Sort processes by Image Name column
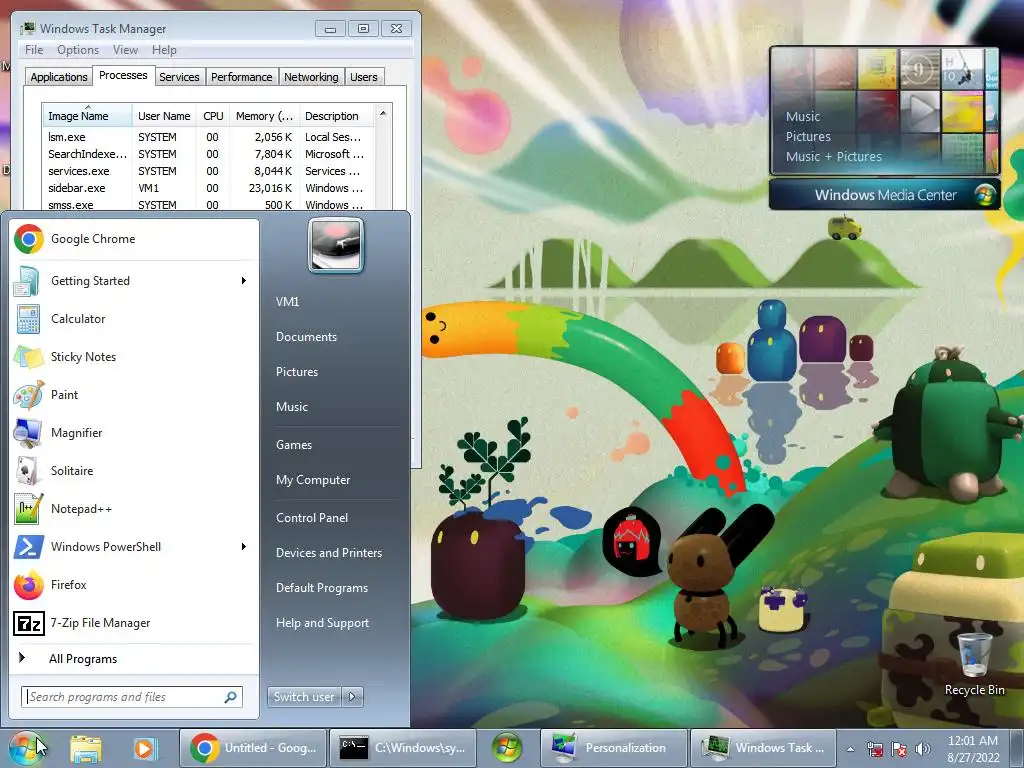Viewport: 1024px width, 768px height. coord(87,116)
